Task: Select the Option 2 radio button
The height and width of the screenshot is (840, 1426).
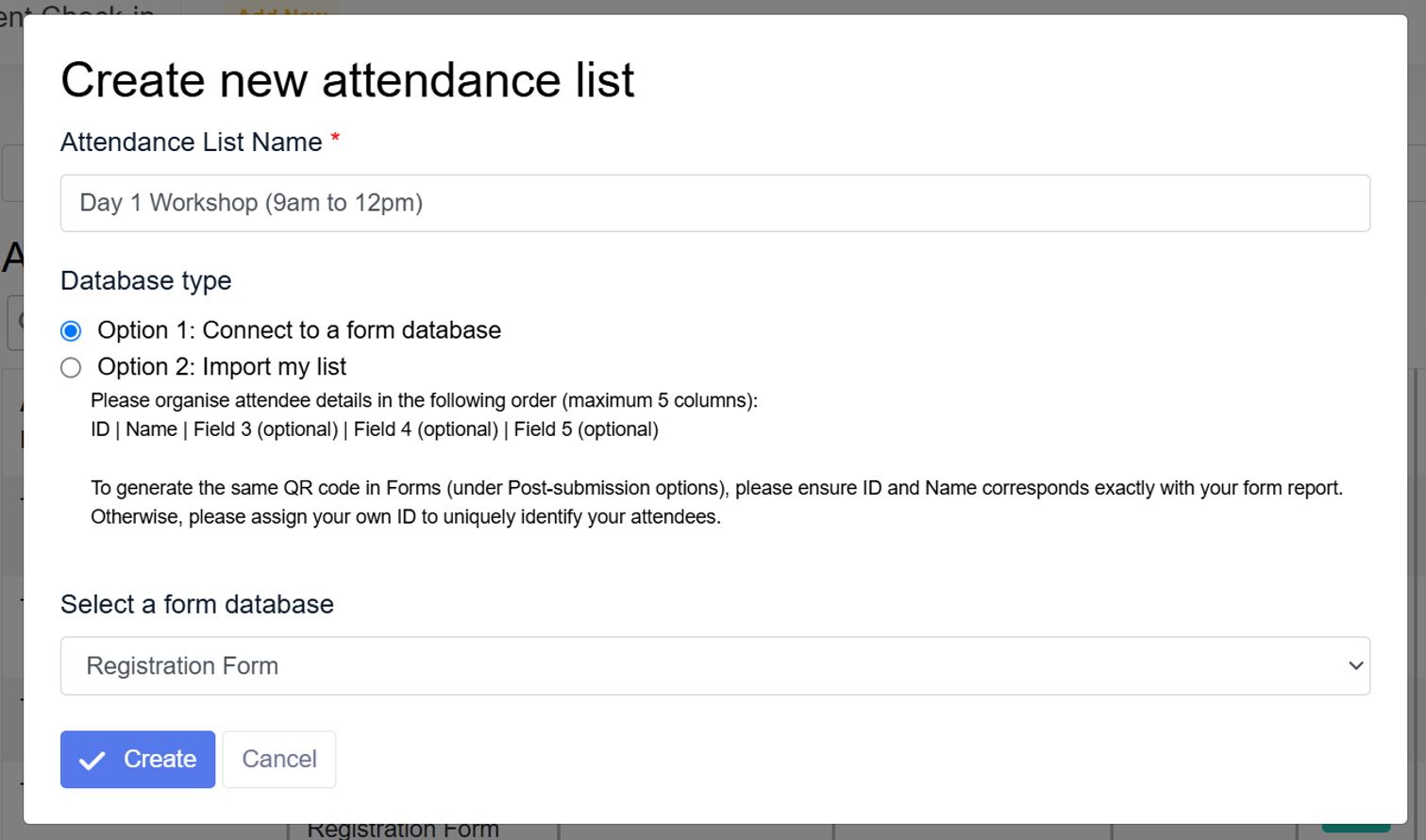Action: 71,368
